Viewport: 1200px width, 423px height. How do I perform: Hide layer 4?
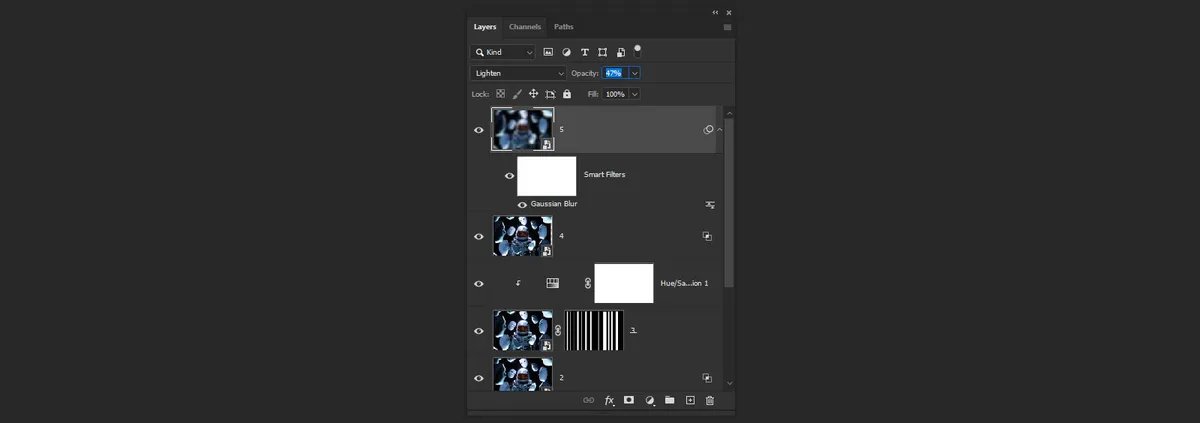point(479,236)
